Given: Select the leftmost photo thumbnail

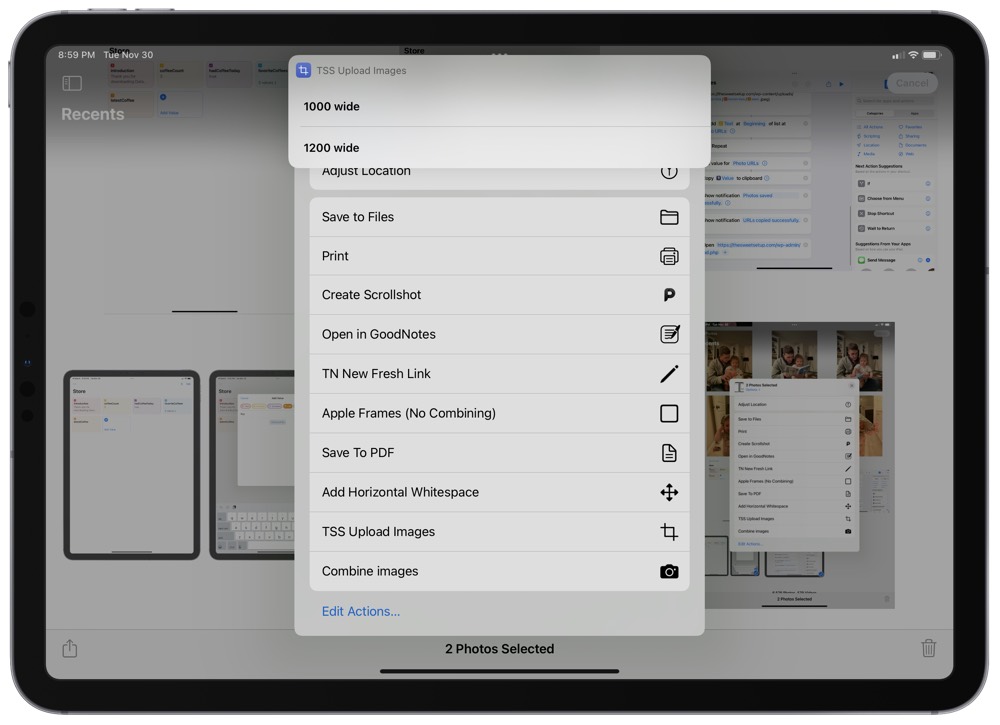Looking at the screenshot, I should click(x=133, y=462).
